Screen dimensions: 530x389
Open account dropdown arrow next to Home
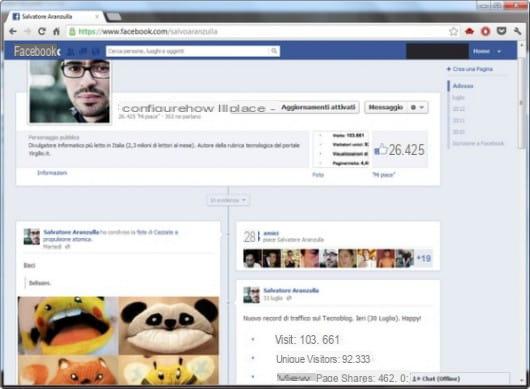[x=499, y=51]
